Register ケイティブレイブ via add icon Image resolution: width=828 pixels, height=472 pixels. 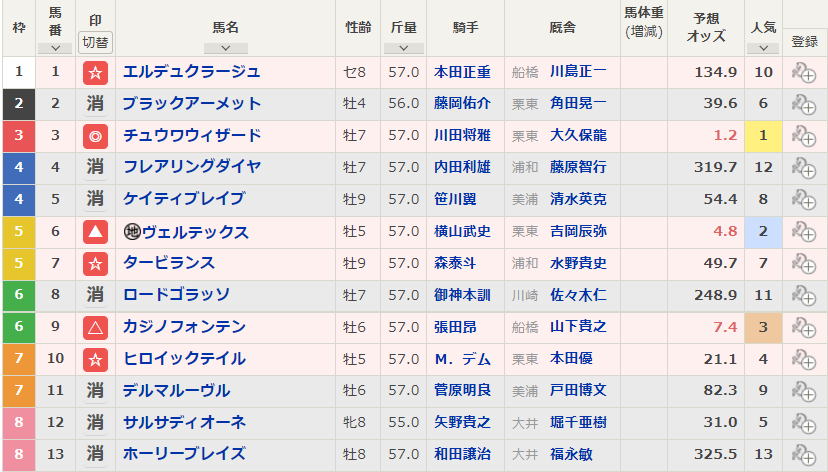point(804,200)
